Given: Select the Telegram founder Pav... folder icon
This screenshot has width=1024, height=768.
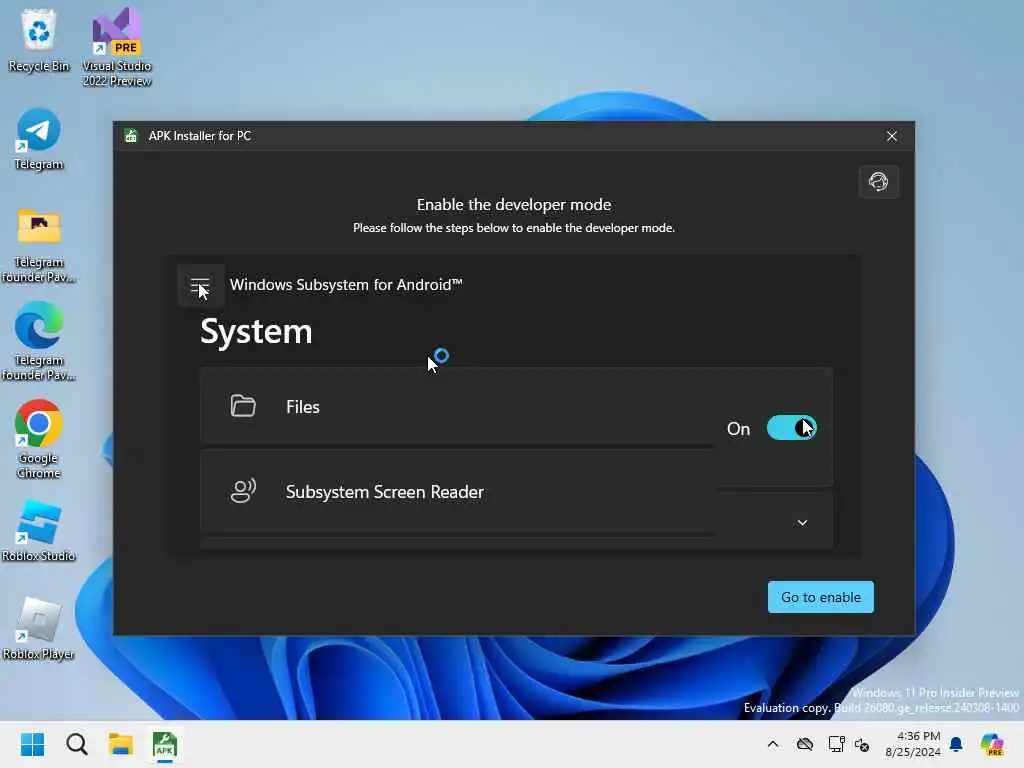Looking at the screenshot, I should pos(39,246).
